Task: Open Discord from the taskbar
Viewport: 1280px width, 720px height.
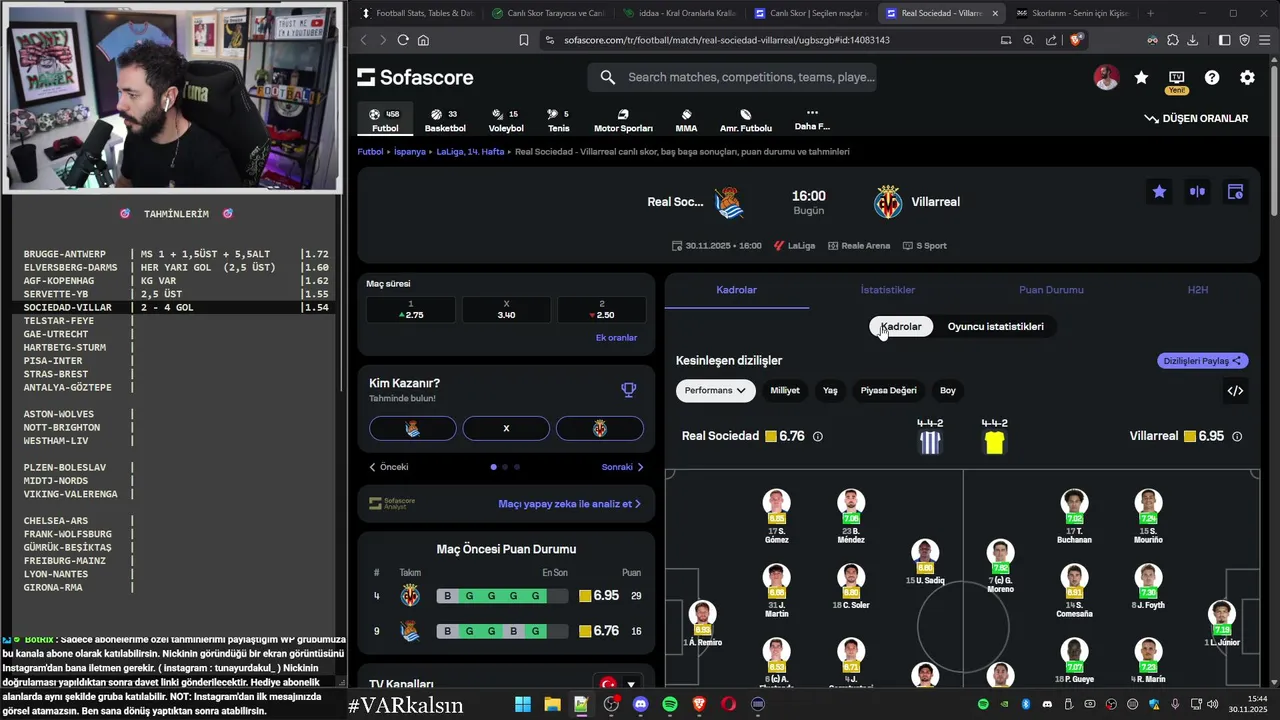Action: pos(640,704)
